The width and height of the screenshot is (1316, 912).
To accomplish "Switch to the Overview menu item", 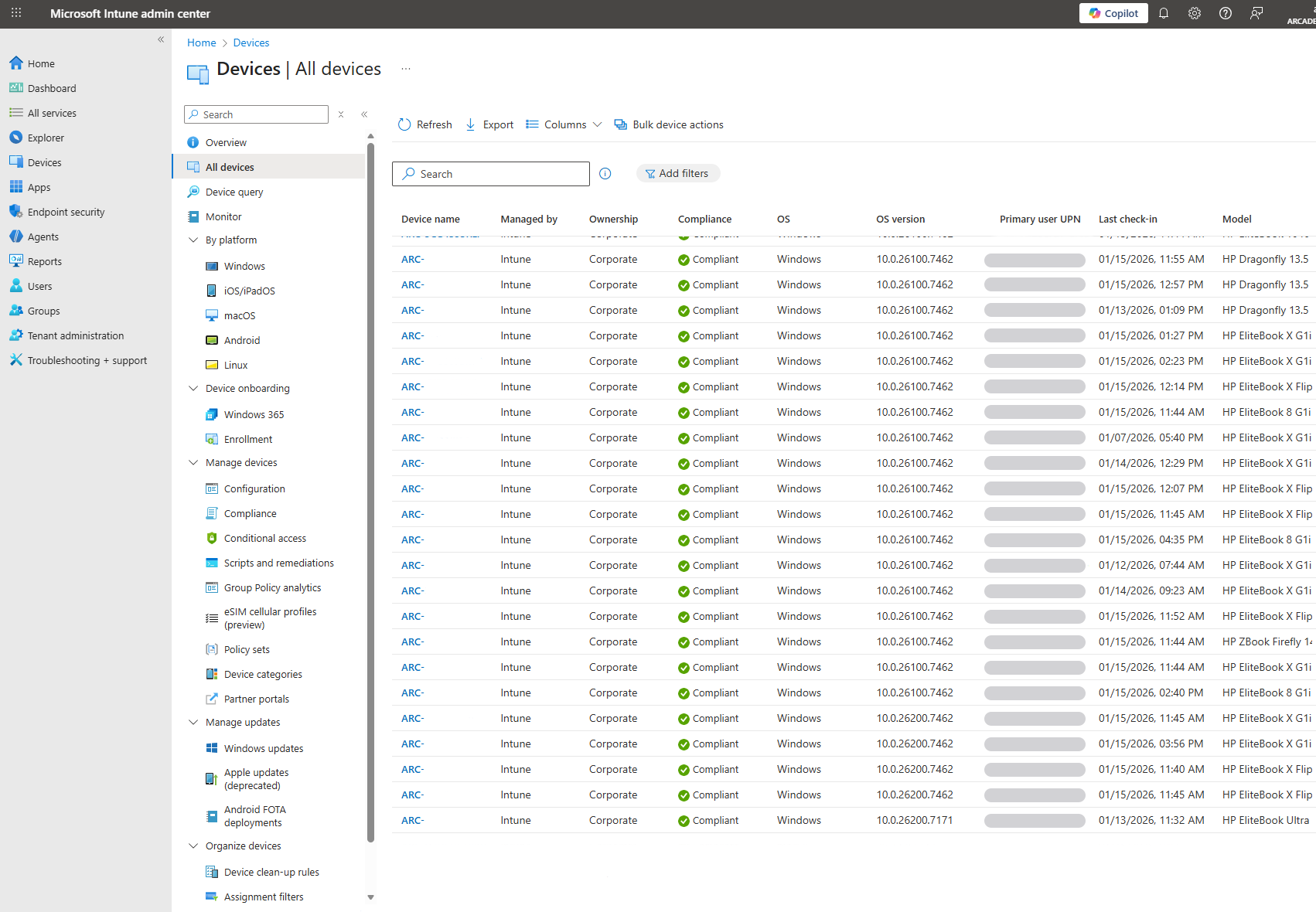I will point(226,142).
